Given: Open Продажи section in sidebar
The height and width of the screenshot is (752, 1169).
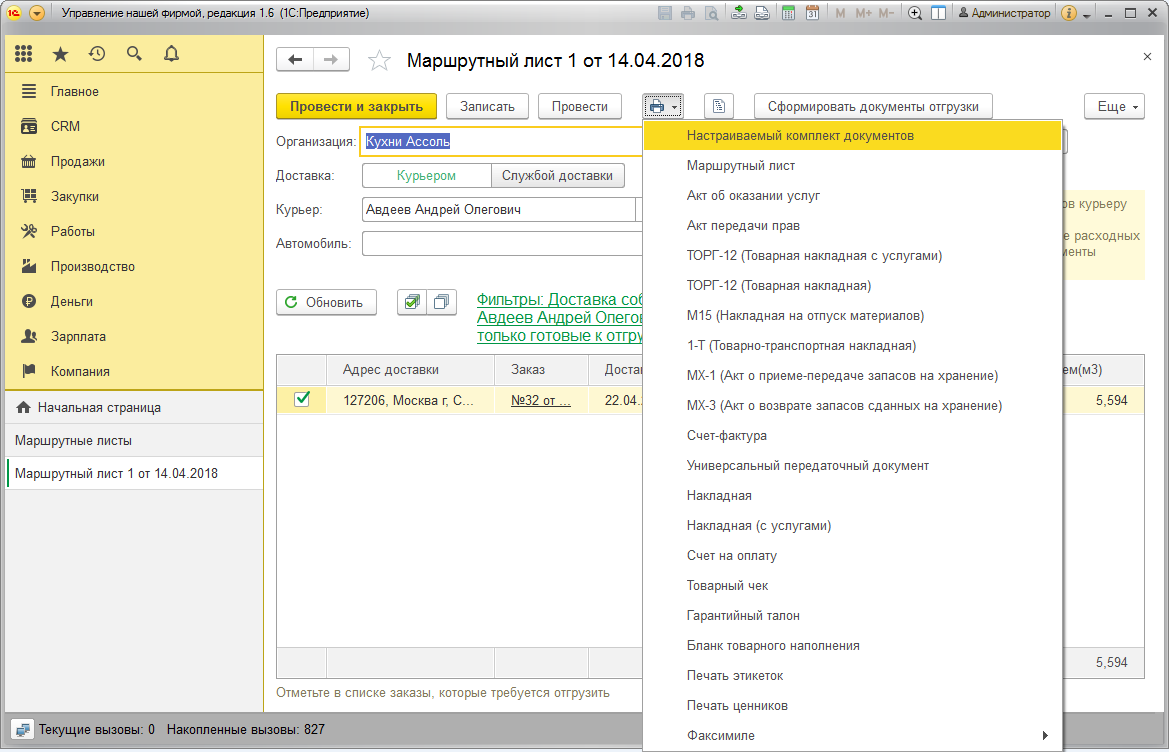Looking at the screenshot, I should pos(134,162).
